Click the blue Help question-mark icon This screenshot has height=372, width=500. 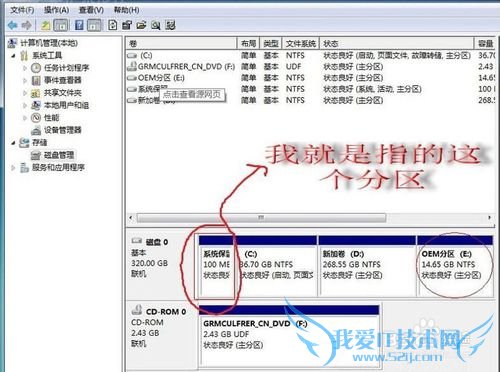point(79,25)
